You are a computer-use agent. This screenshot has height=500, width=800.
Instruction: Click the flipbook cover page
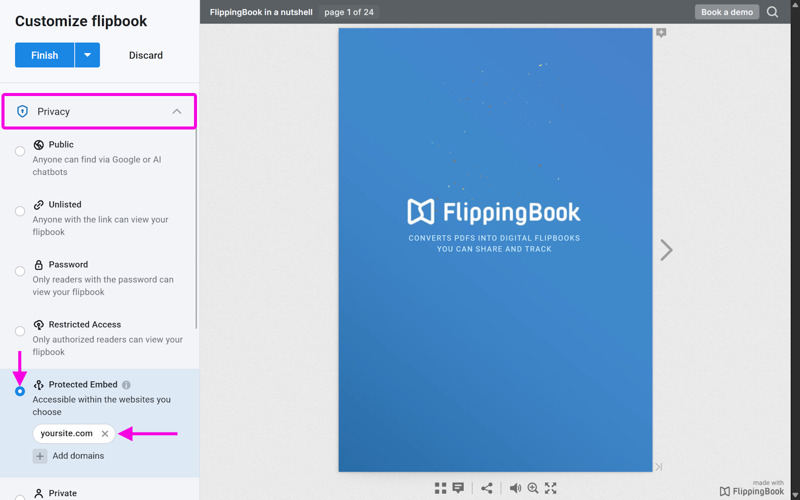(495, 250)
